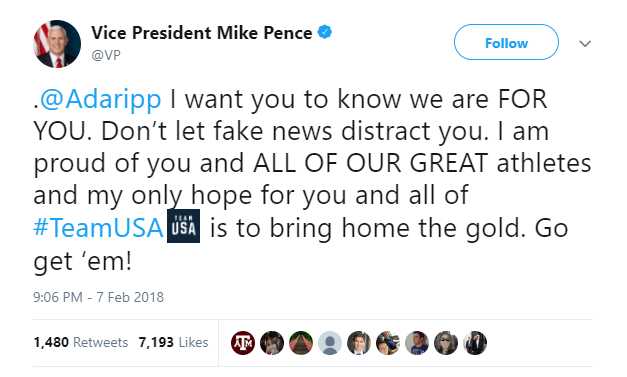This screenshot has width=627, height=377.
Task: View the 1,480 Retweets list
Action: point(81,342)
